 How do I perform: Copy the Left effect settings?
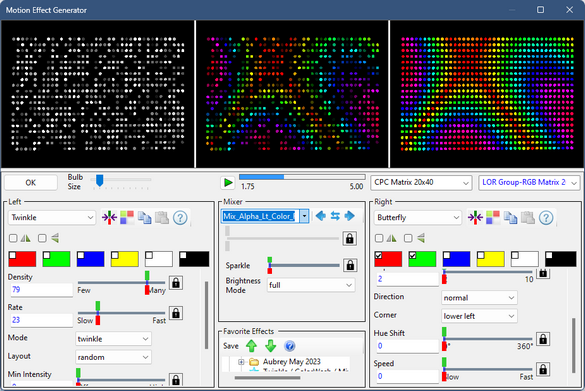pos(144,218)
